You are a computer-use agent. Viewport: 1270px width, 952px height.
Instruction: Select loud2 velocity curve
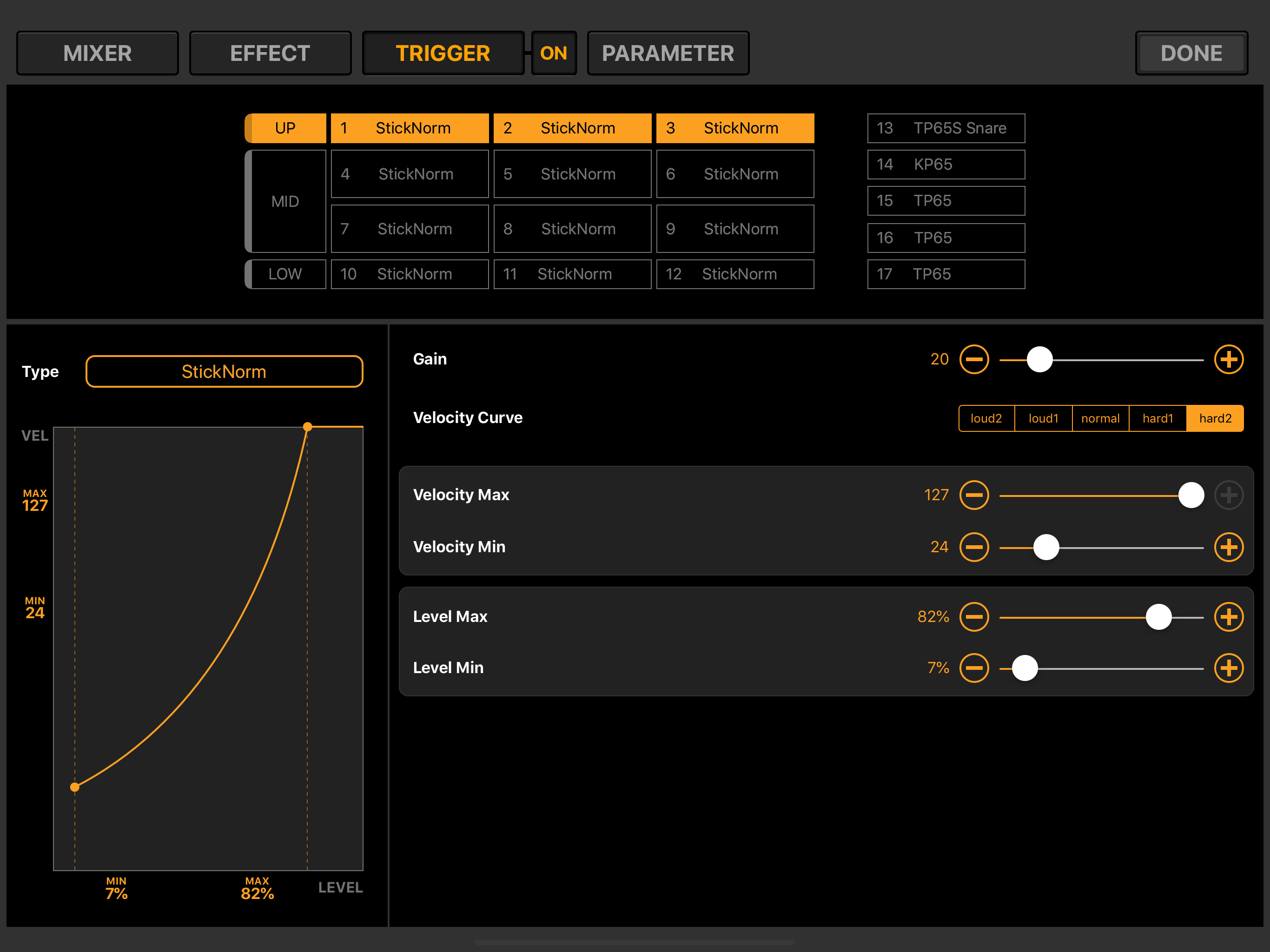(x=986, y=418)
